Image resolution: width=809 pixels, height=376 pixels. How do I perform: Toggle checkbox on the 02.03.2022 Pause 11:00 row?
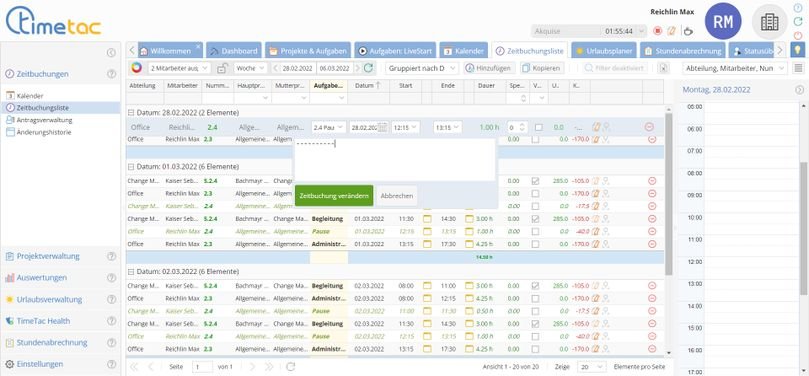(x=536, y=311)
